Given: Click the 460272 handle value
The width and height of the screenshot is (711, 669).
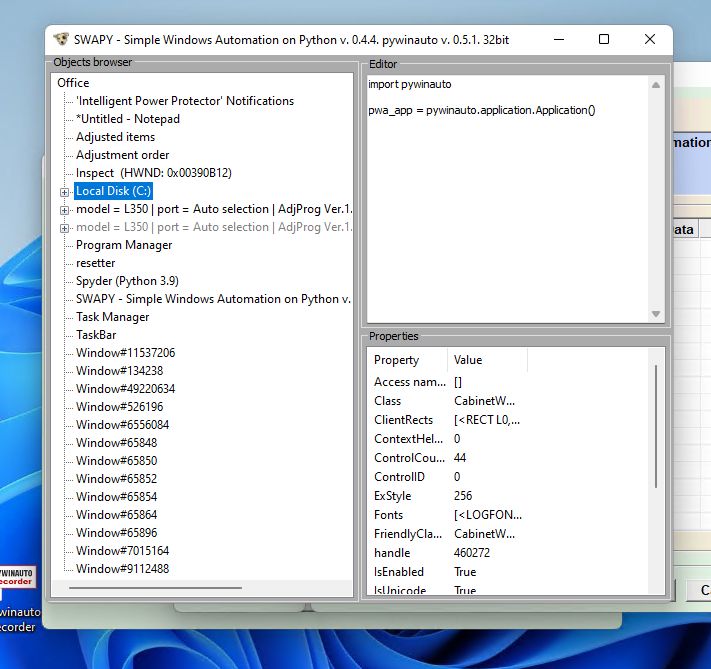Looking at the screenshot, I should pos(472,553).
